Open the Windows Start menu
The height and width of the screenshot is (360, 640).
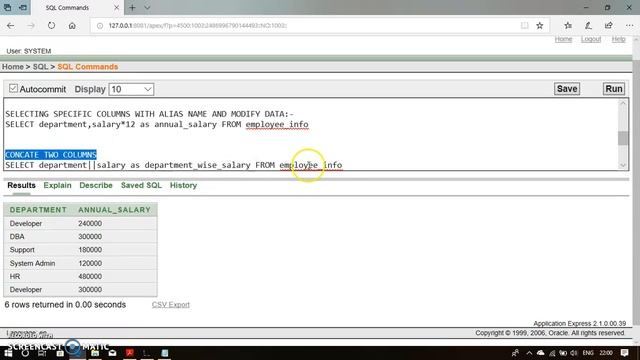[8, 353]
